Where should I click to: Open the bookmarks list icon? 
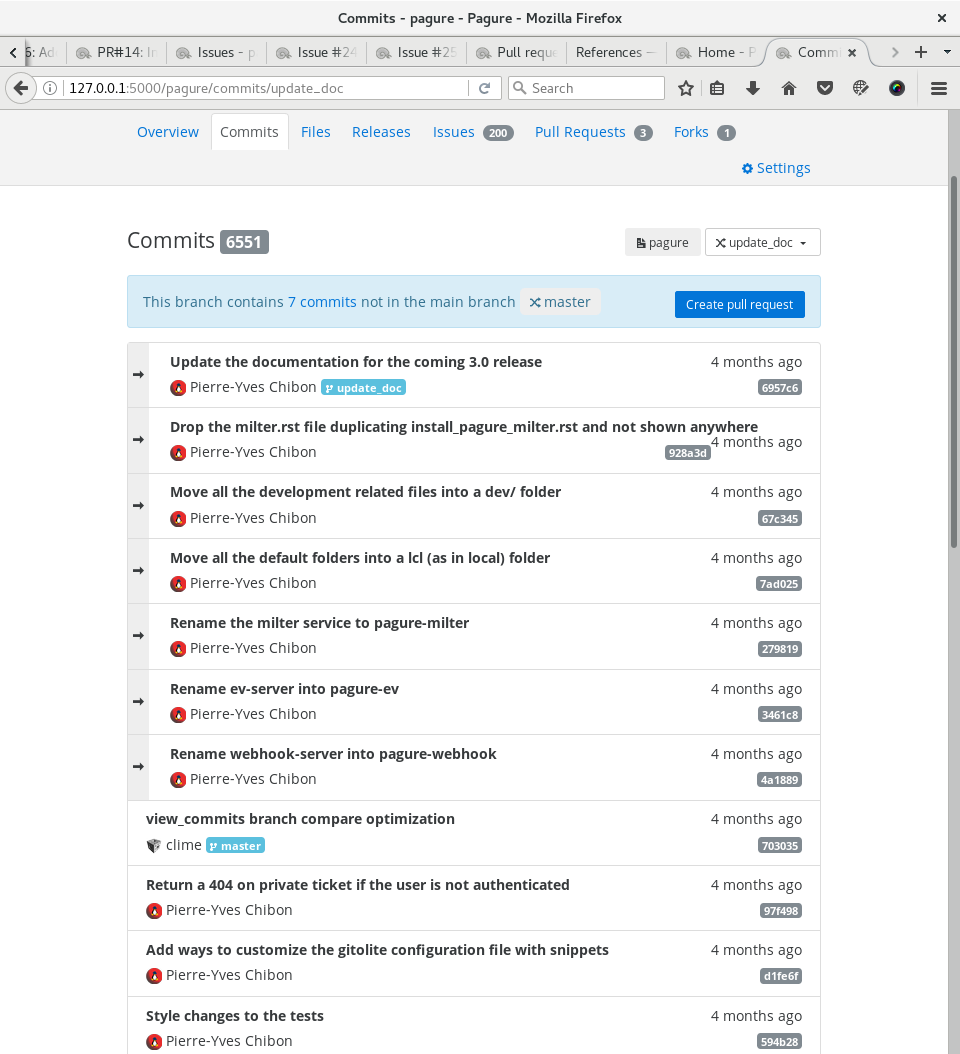pos(717,88)
